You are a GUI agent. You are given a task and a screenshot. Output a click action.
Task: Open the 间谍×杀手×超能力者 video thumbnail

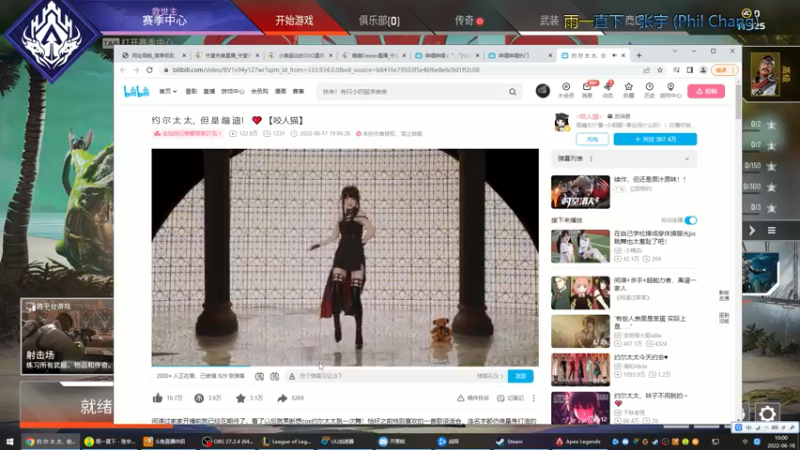(x=580, y=292)
